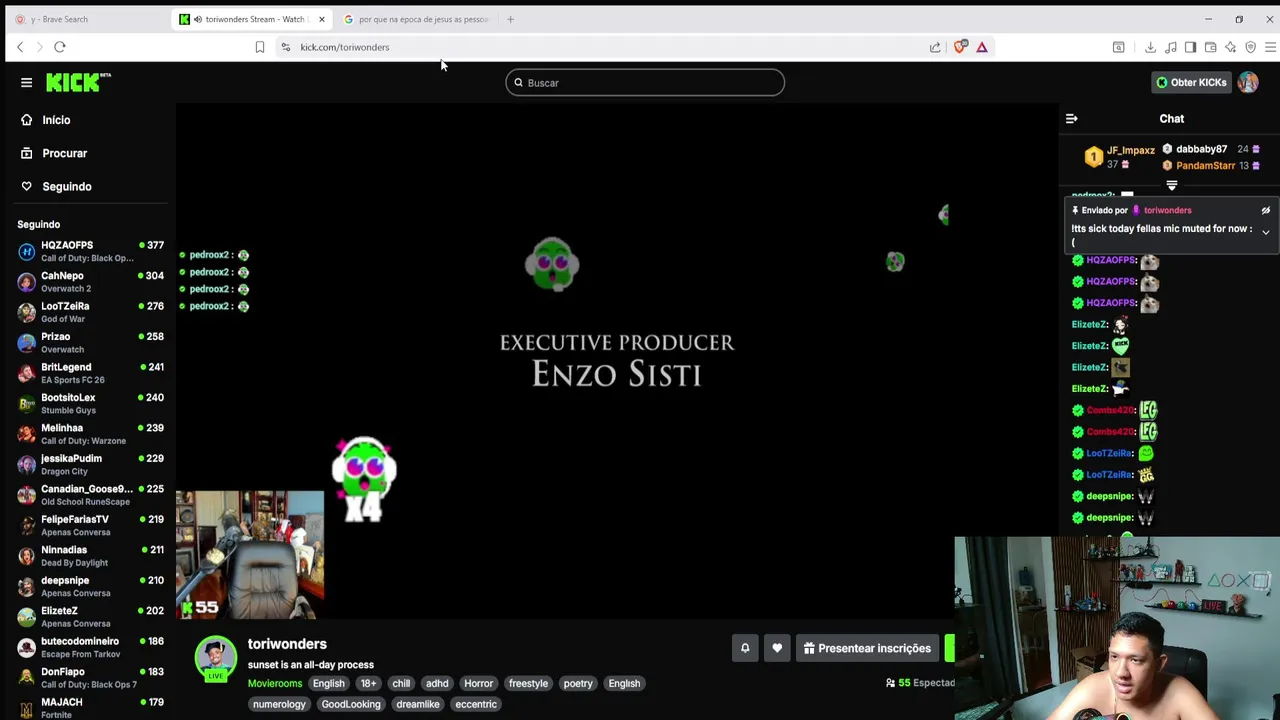Screen dimensions: 1280x720
Task: Open Procurar browse page
Action: (x=64, y=153)
